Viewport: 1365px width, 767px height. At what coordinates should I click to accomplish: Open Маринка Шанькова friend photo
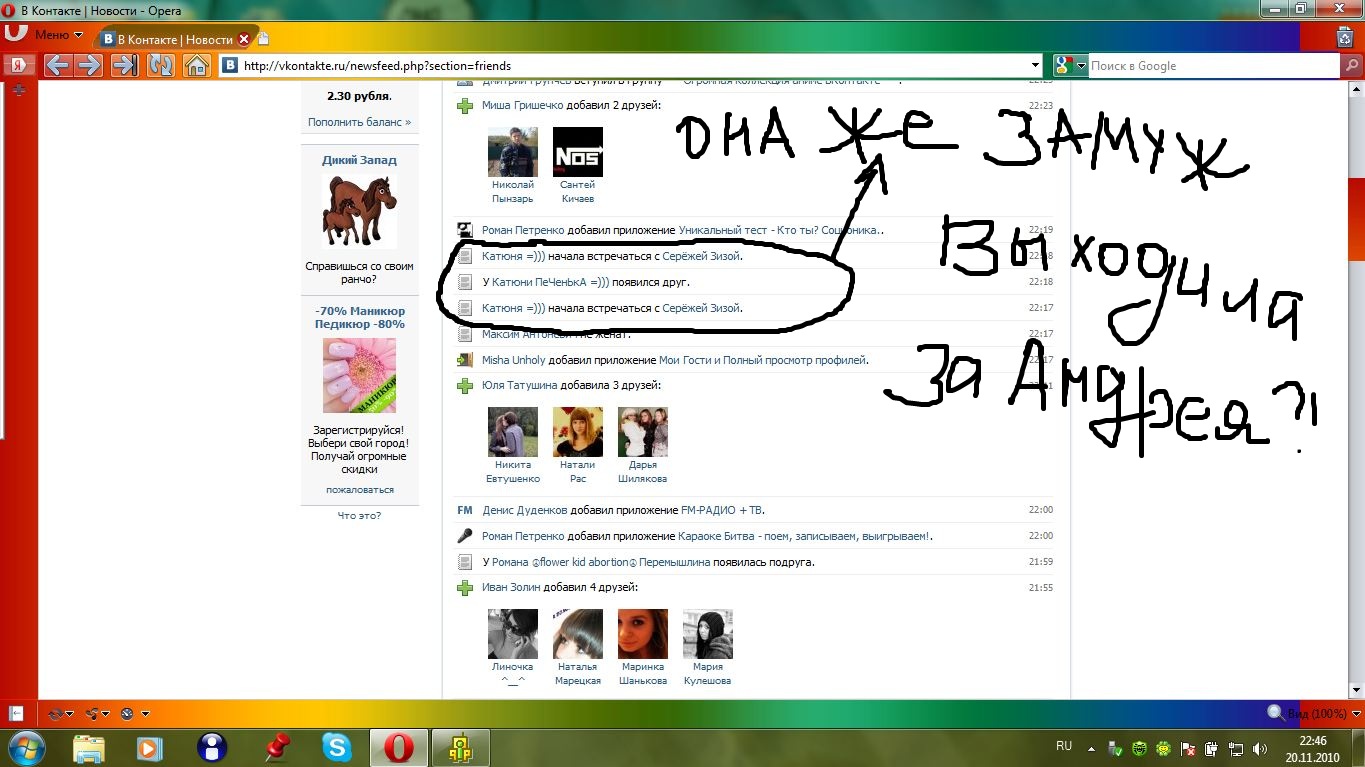pos(643,634)
